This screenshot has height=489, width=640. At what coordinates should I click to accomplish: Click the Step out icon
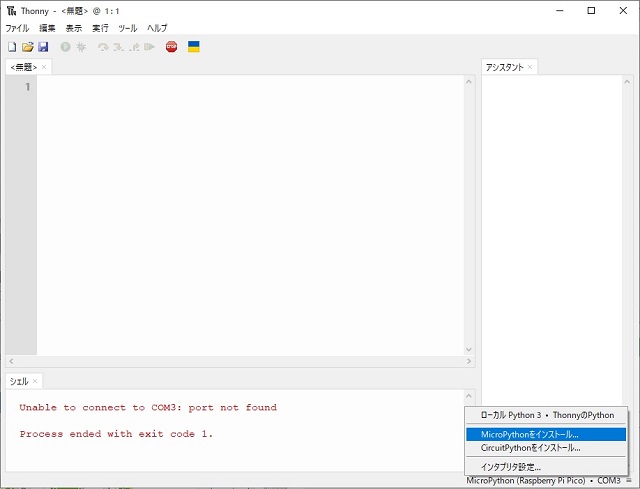(x=134, y=47)
